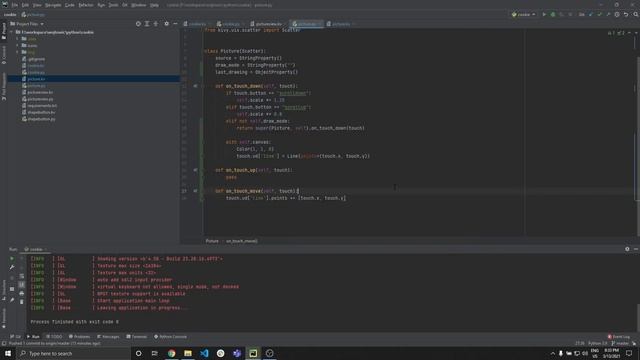
Task: Expand the icons folder arrow
Action: 18,45
